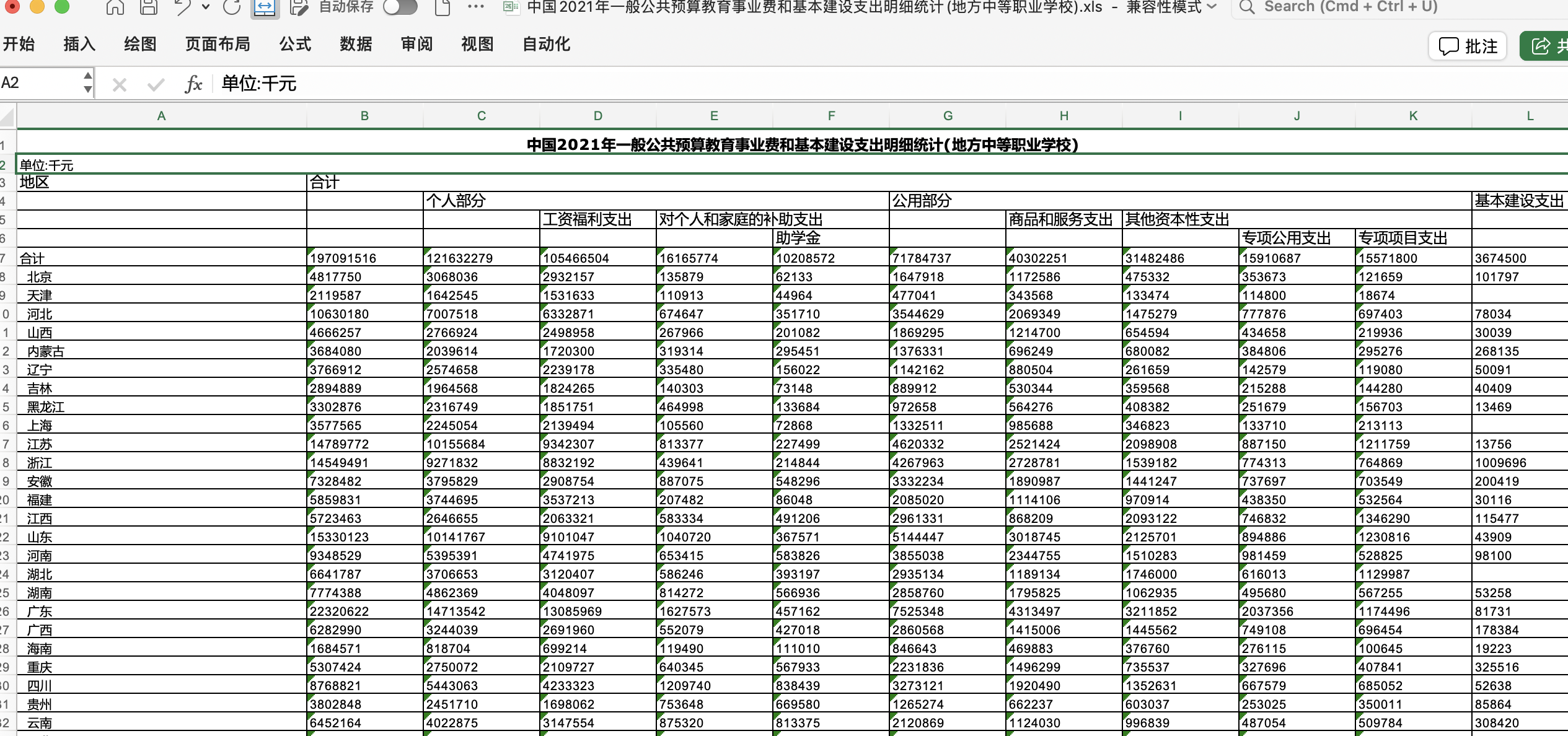Click the Save floppy disk icon
Viewport: 1568px width, 736px height.
coord(148,7)
